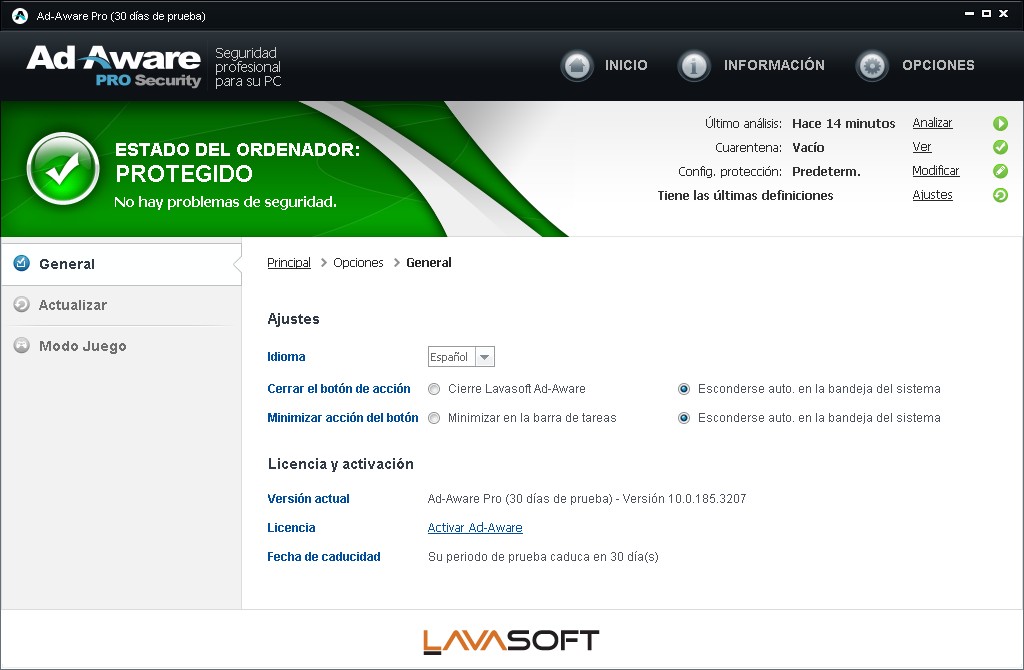
Task: Click the Predeterm. protection value
Action: coord(826,172)
